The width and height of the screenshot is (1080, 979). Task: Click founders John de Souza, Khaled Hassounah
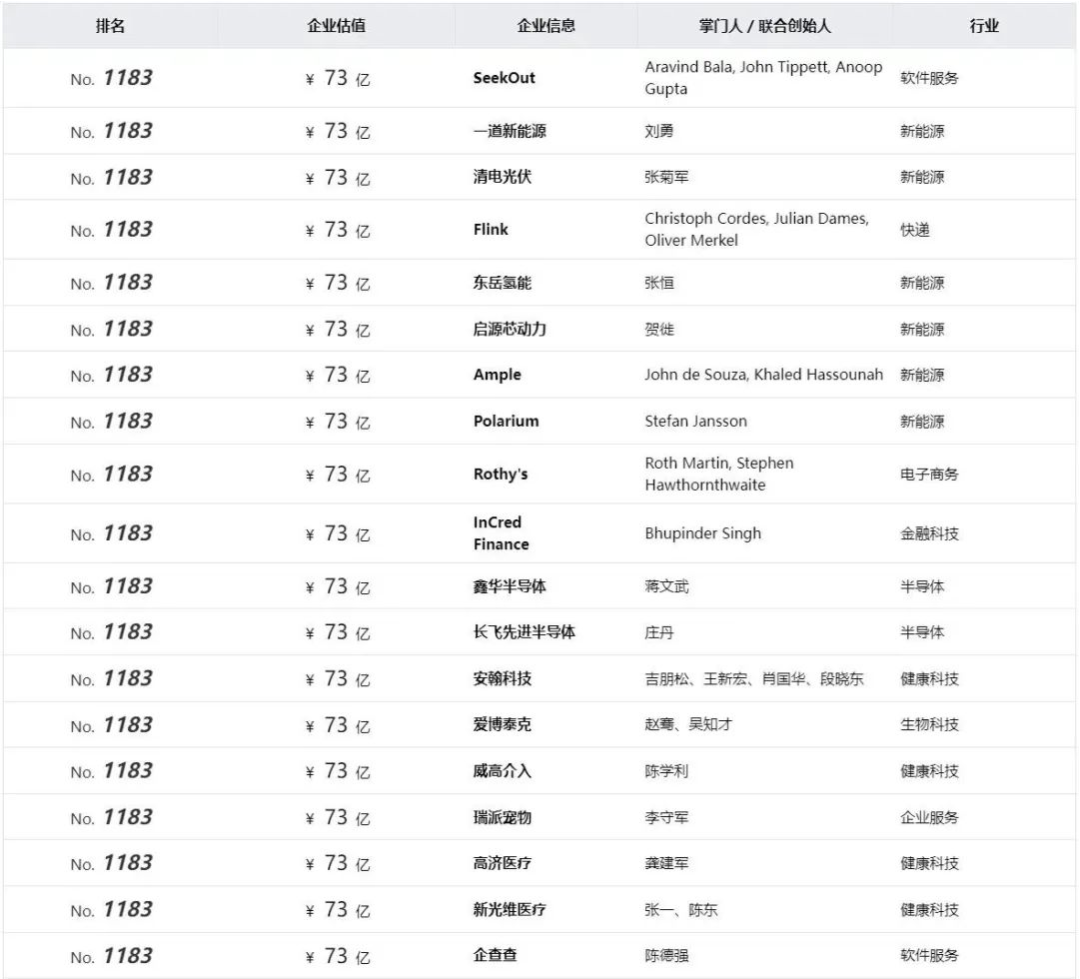click(764, 375)
